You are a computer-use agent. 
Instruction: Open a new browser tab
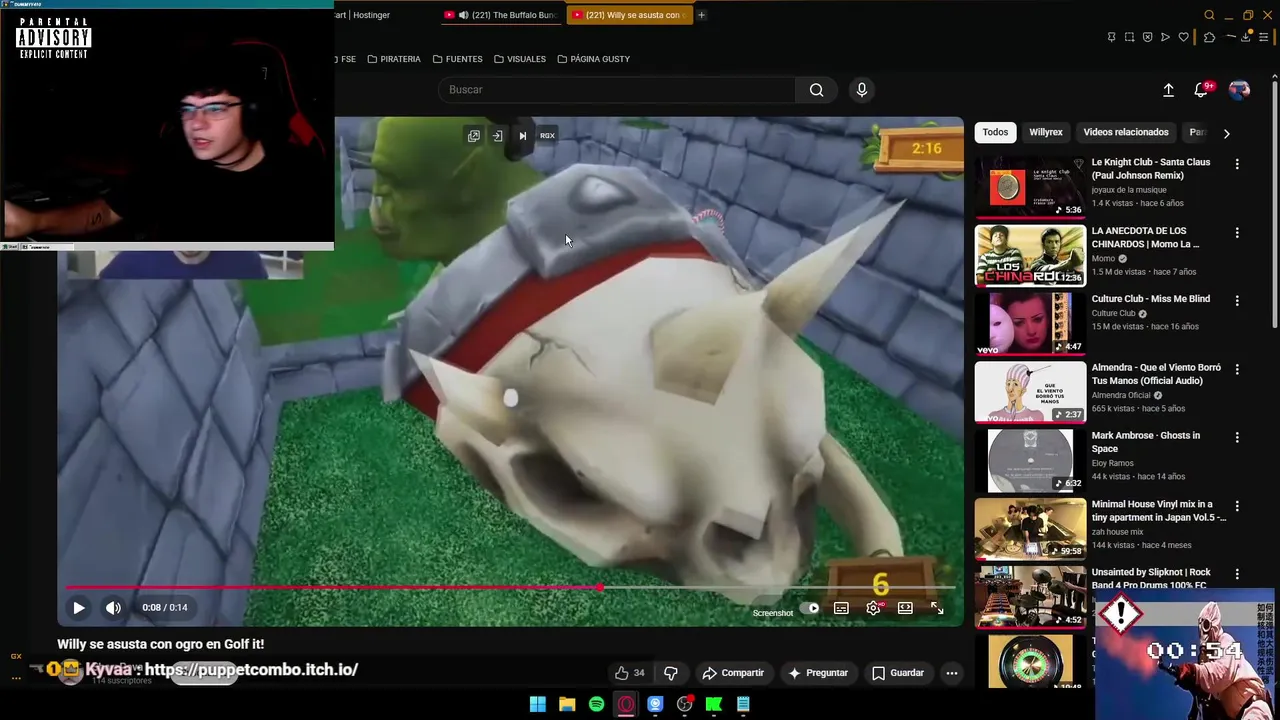[701, 15]
